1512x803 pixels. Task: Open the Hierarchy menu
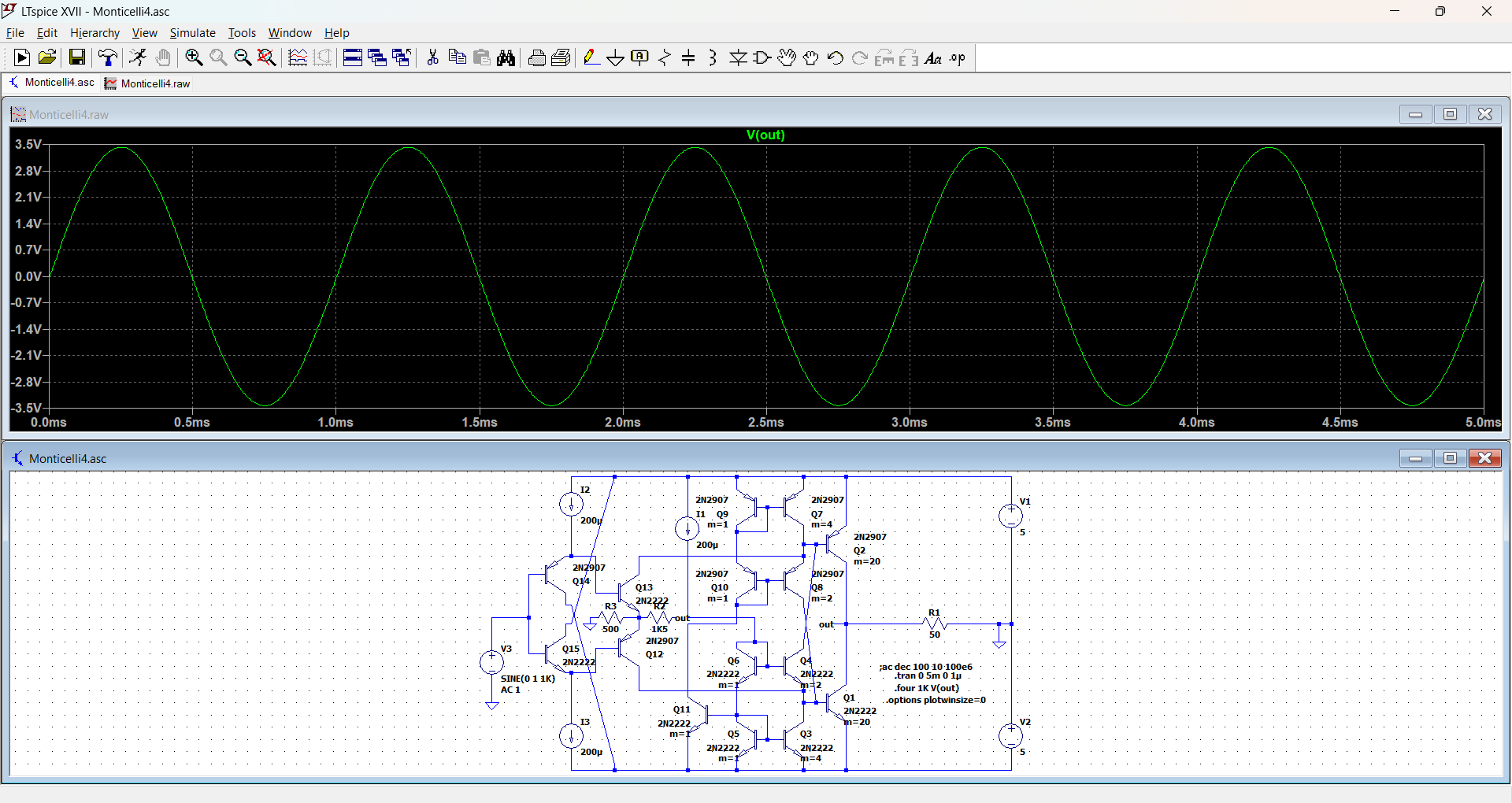coord(94,33)
